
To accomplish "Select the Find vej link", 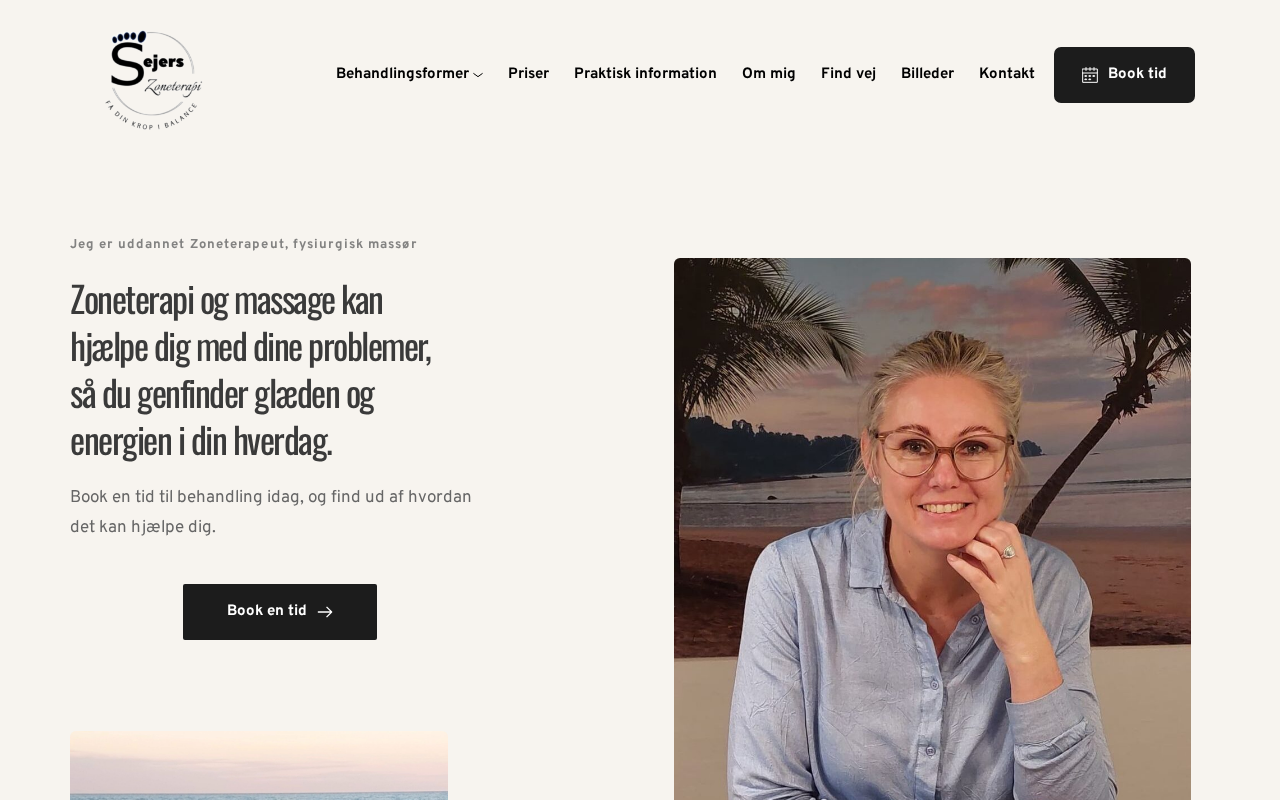I will (x=848, y=74).
